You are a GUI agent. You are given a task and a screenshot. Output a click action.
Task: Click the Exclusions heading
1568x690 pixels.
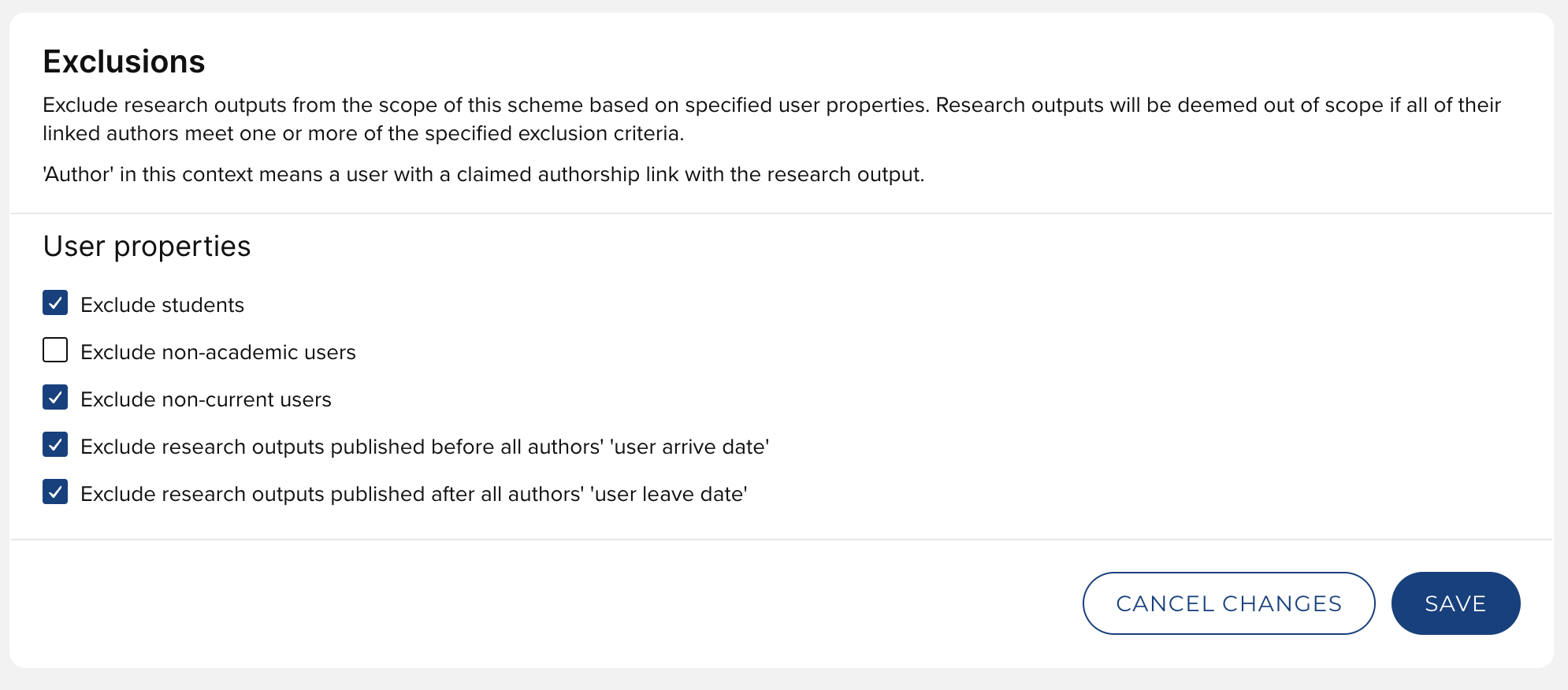(124, 61)
